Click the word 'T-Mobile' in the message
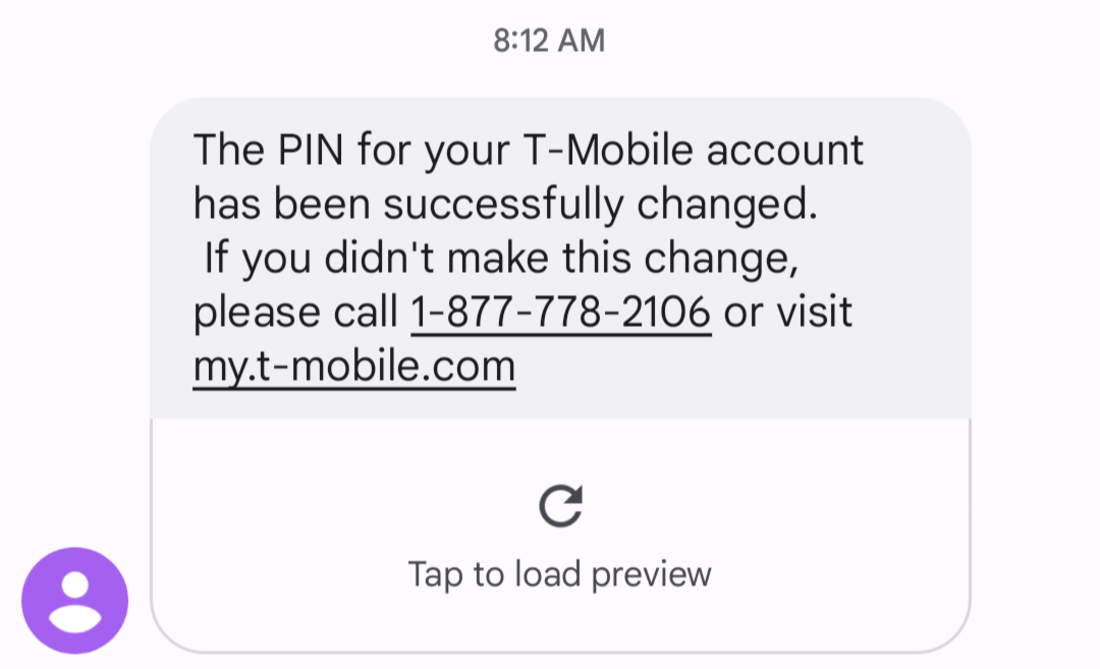Viewport: 1100px width, 669px height. 609,150
